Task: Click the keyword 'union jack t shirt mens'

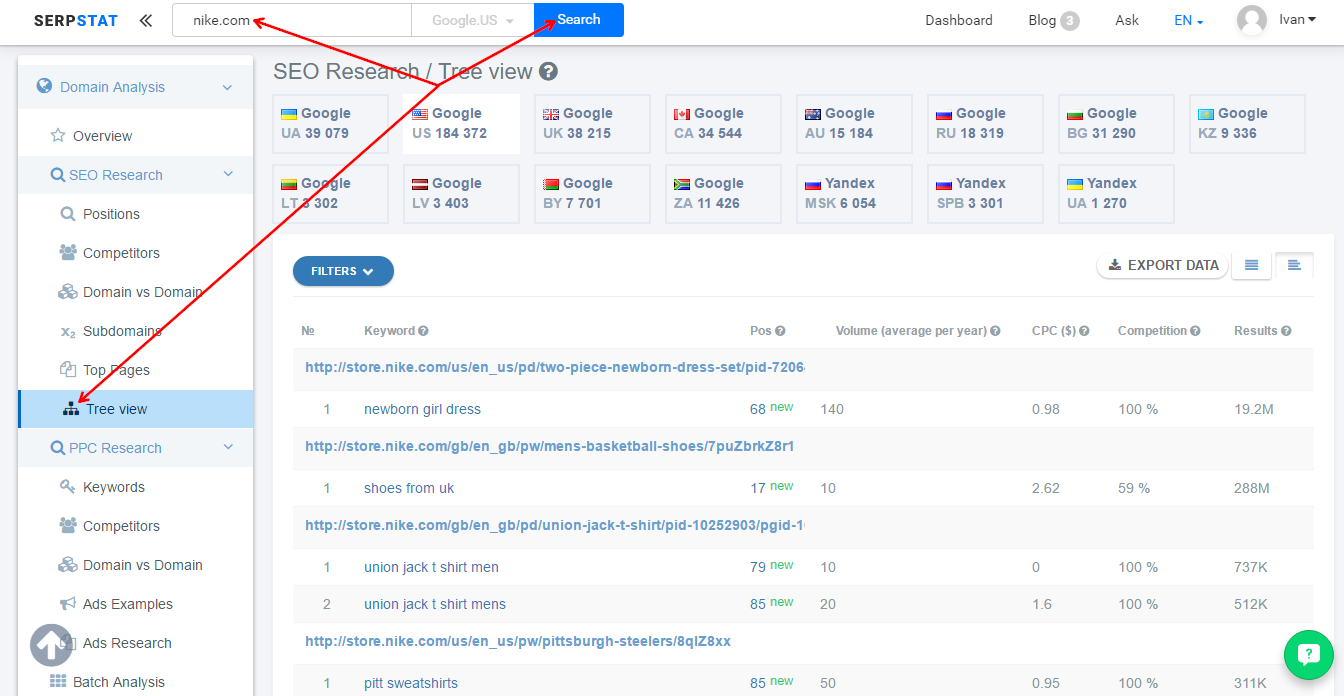Action: [x=435, y=604]
